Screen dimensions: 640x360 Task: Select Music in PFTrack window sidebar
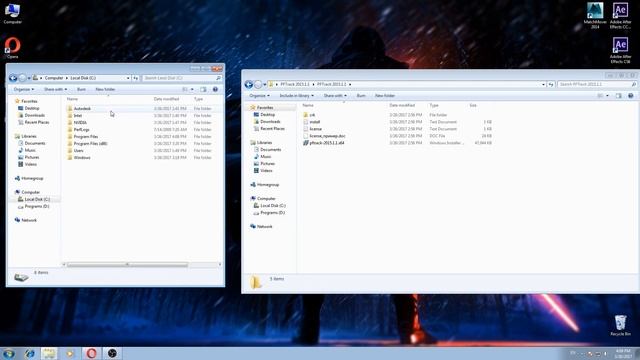coord(265,157)
